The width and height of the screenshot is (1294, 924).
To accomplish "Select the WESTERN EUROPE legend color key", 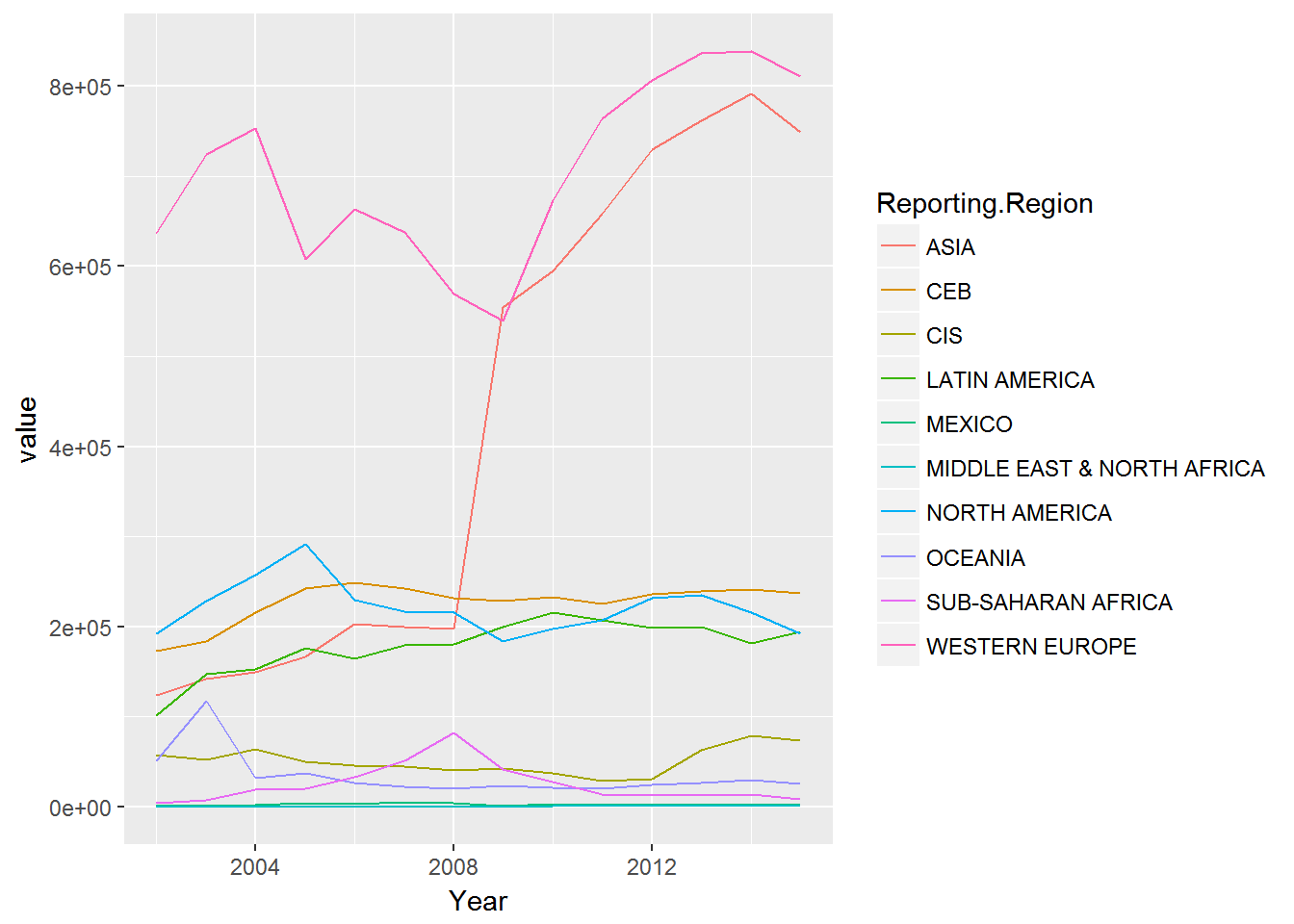I will [897, 646].
